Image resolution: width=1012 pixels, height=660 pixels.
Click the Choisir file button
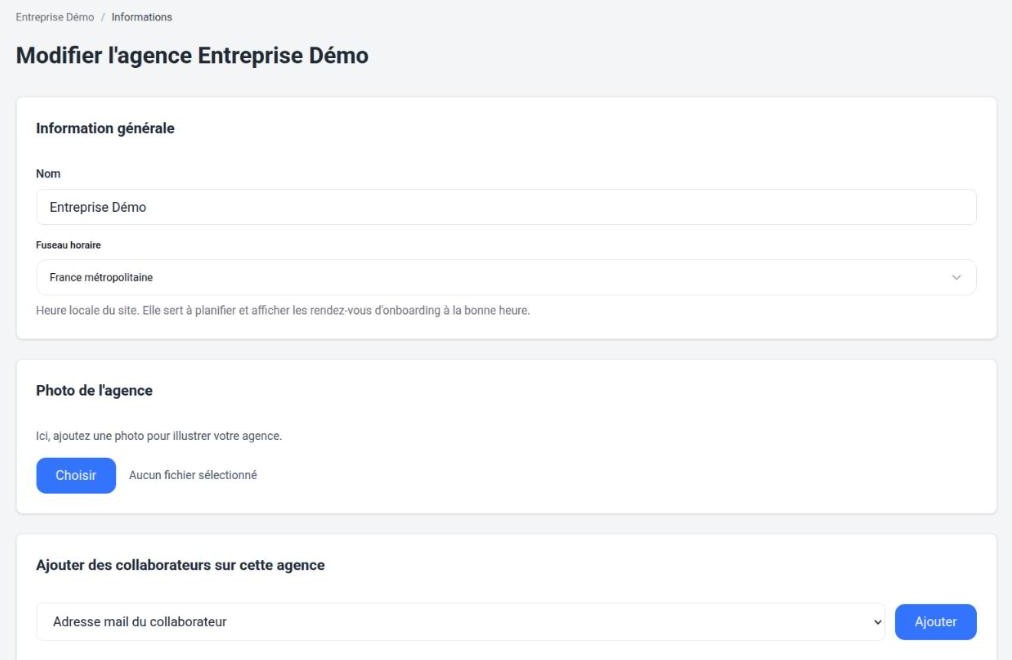click(76, 475)
